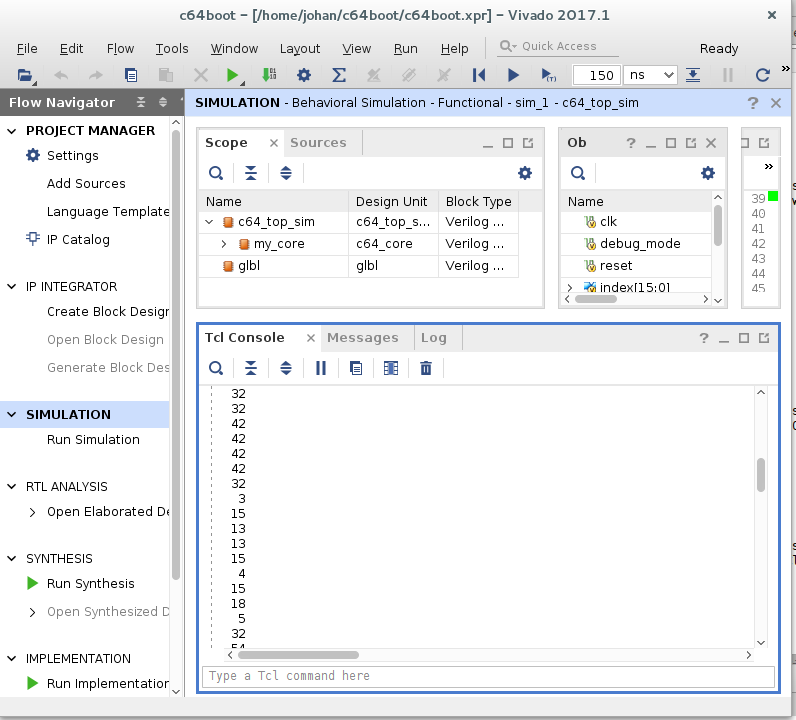Click Tcl Console vertical scrollbar thumb

point(760,475)
